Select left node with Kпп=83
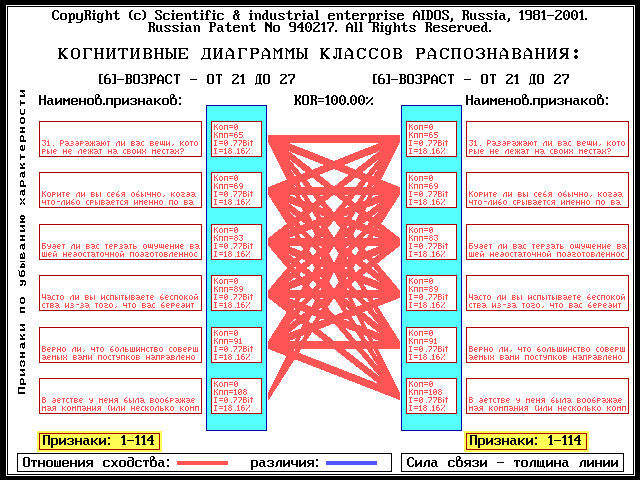The height and width of the screenshot is (480, 640). point(236,244)
